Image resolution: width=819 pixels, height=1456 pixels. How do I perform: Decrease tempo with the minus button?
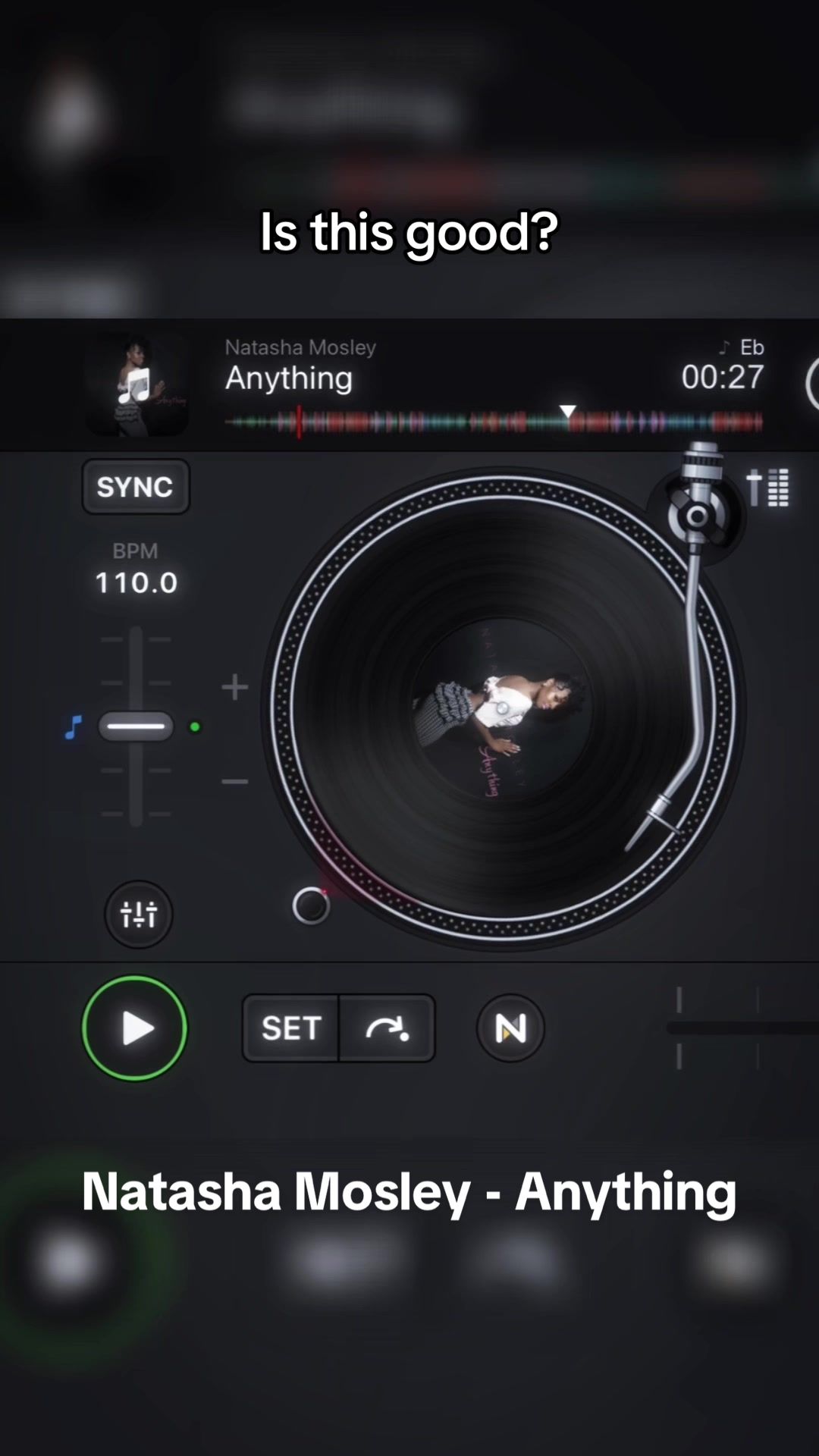[235, 781]
